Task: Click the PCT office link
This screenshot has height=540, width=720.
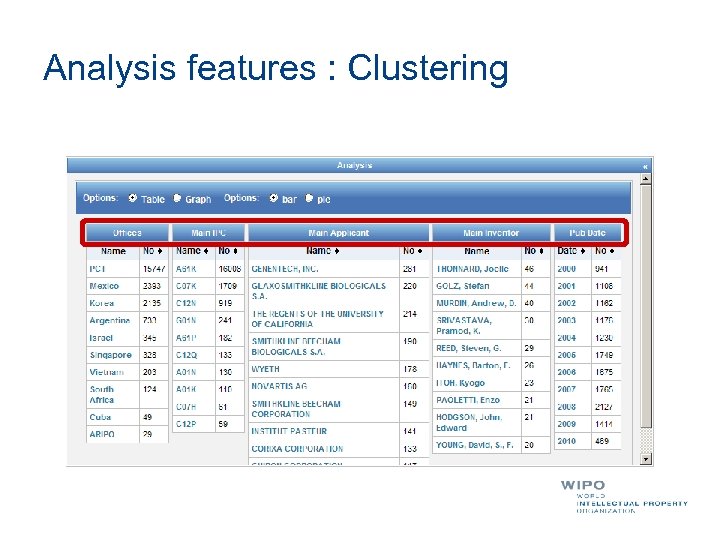Action: coord(97,269)
